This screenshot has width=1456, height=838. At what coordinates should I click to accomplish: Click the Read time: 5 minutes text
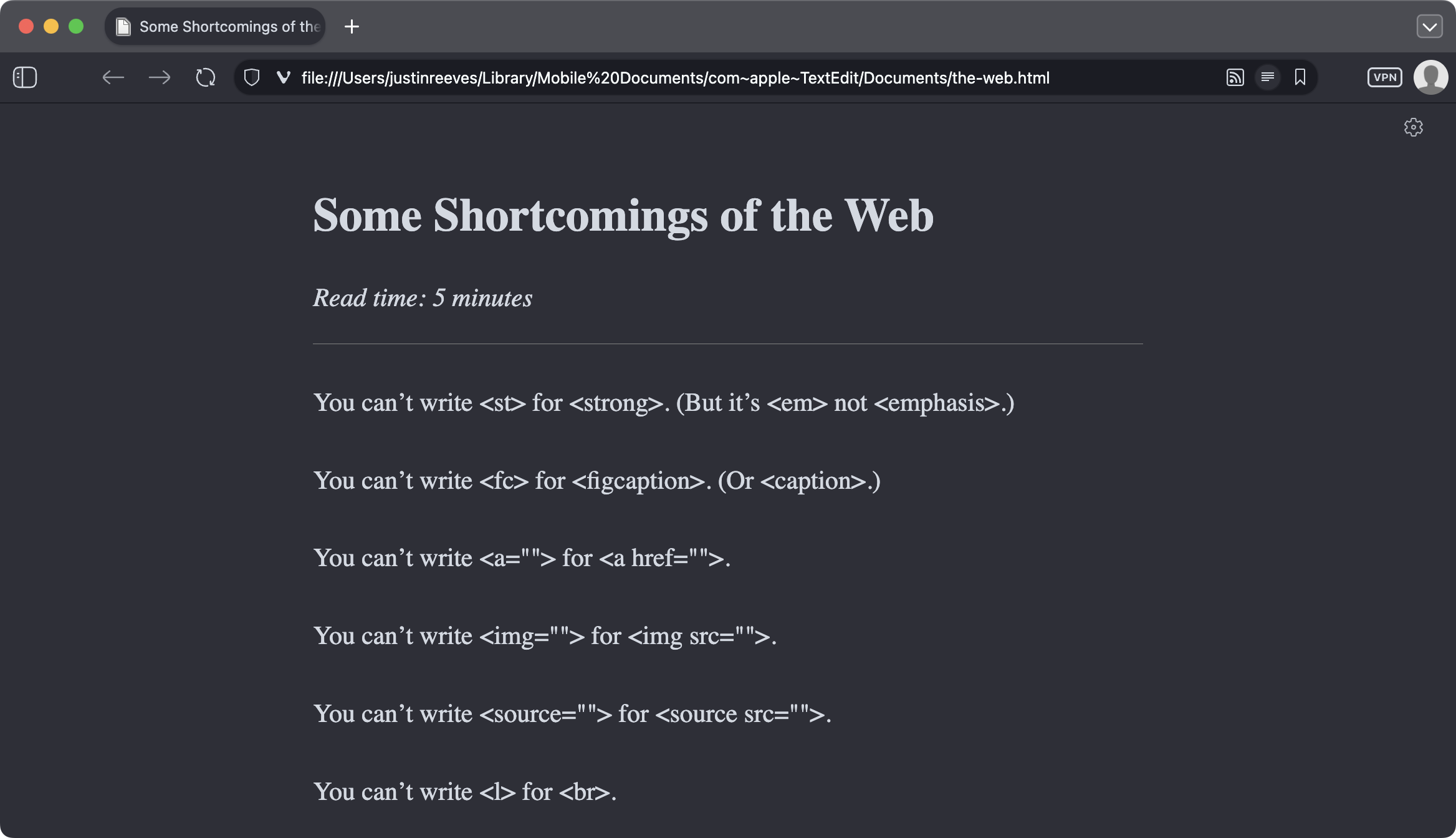(423, 298)
